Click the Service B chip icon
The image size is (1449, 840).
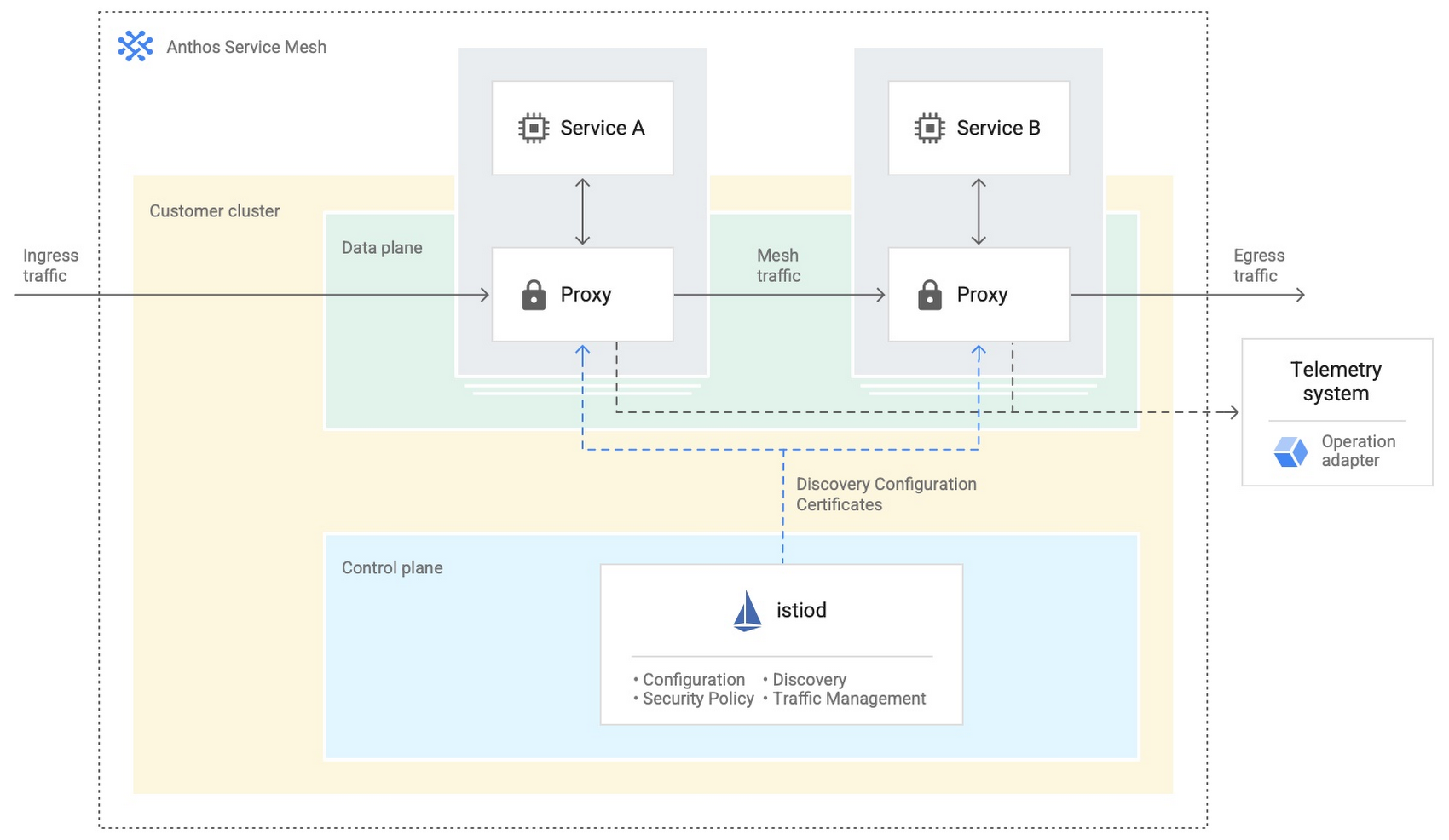click(x=930, y=129)
